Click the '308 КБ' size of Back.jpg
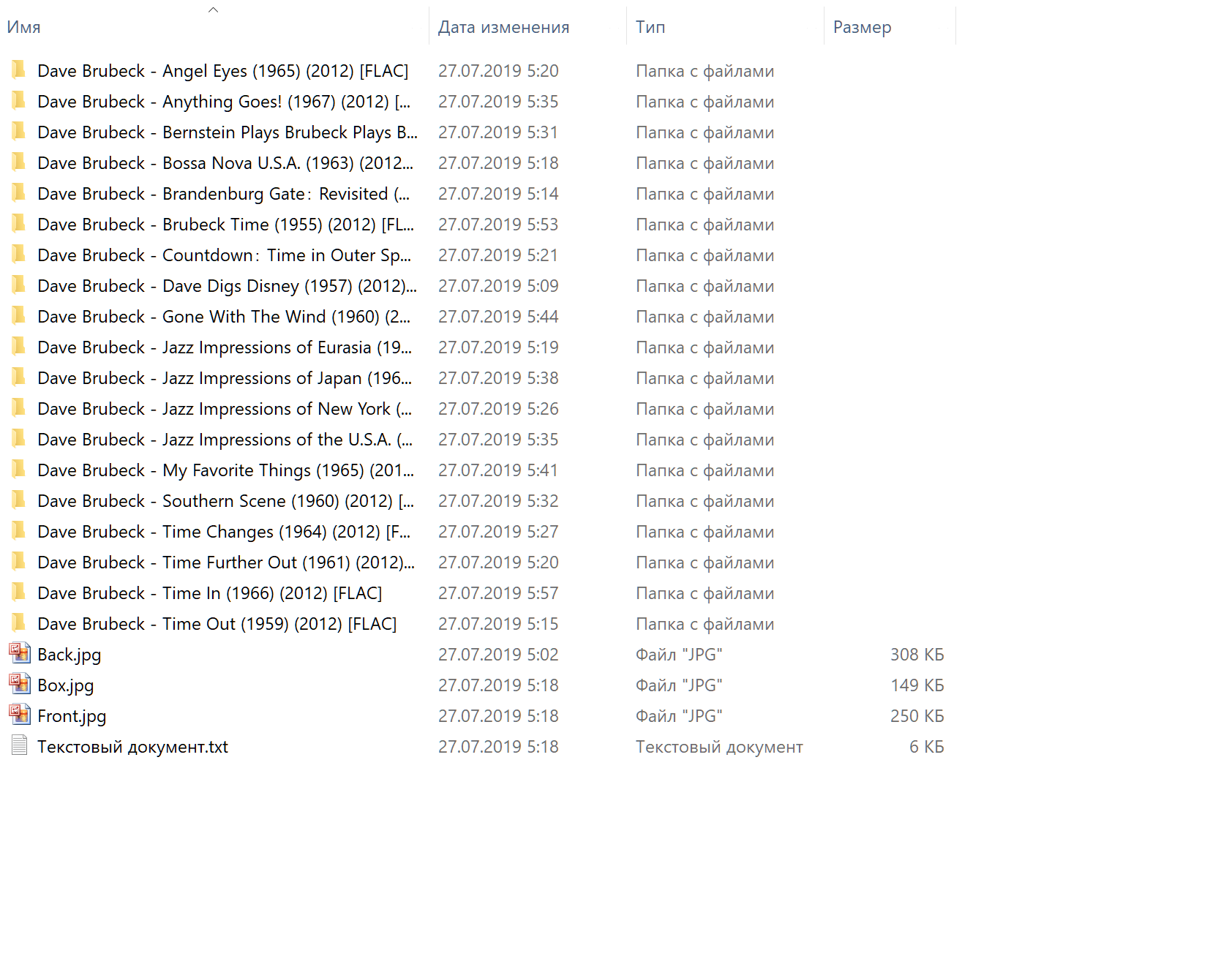 tap(917, 655)
